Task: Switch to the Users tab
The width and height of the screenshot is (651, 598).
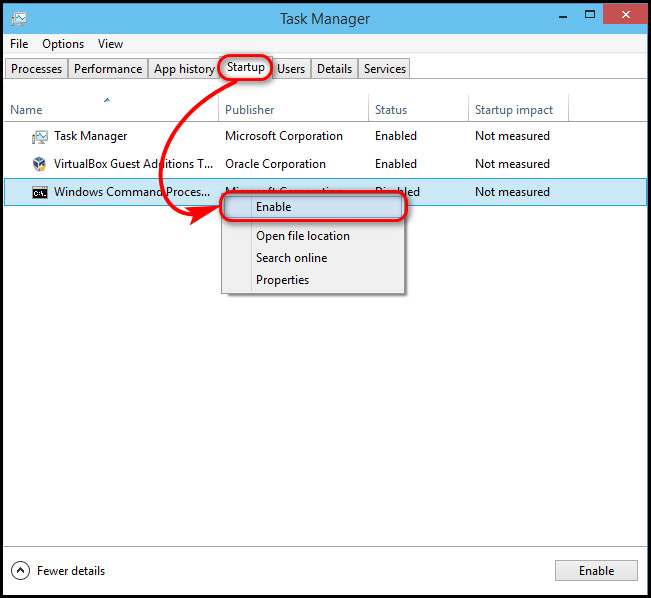Action: [x=291, y=69]
